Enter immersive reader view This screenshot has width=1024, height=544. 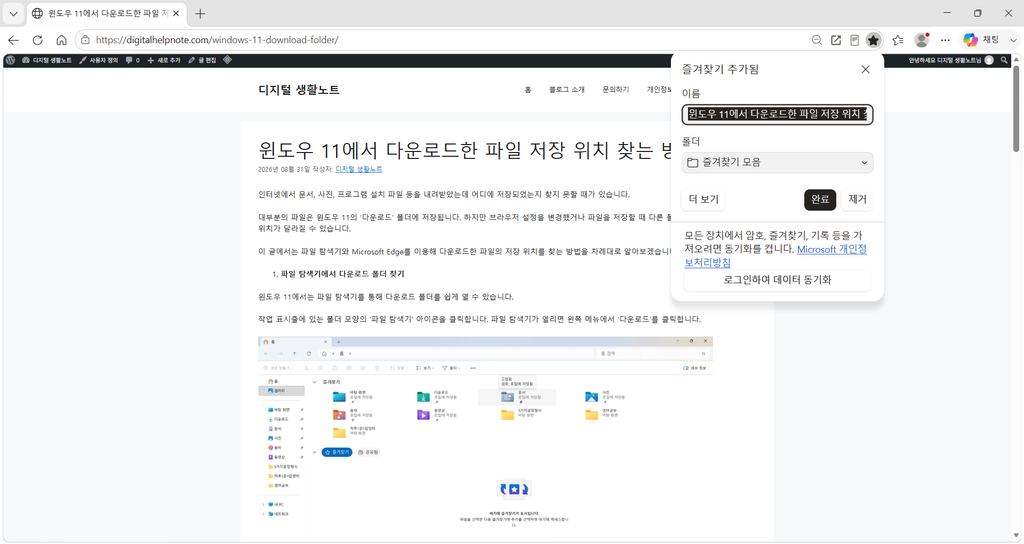[854, 40]
